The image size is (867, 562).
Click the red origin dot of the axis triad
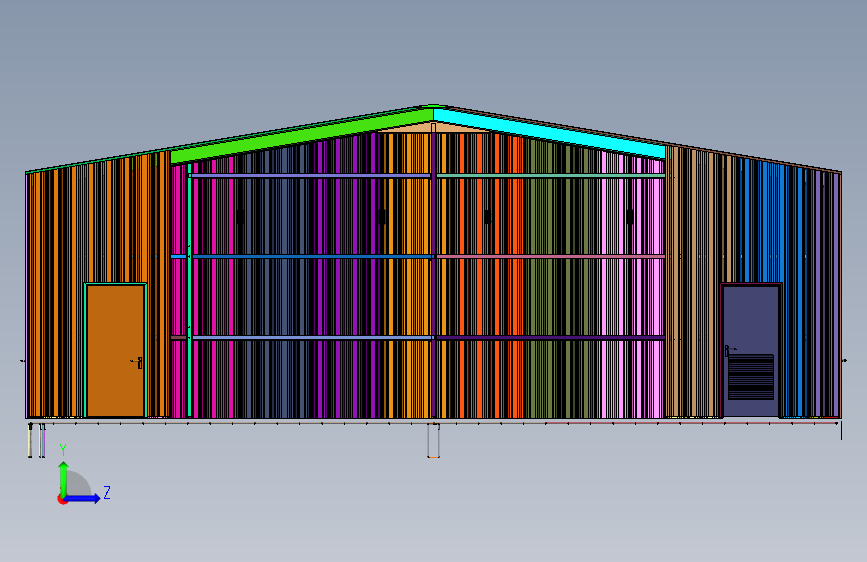(x=61, y=500)
